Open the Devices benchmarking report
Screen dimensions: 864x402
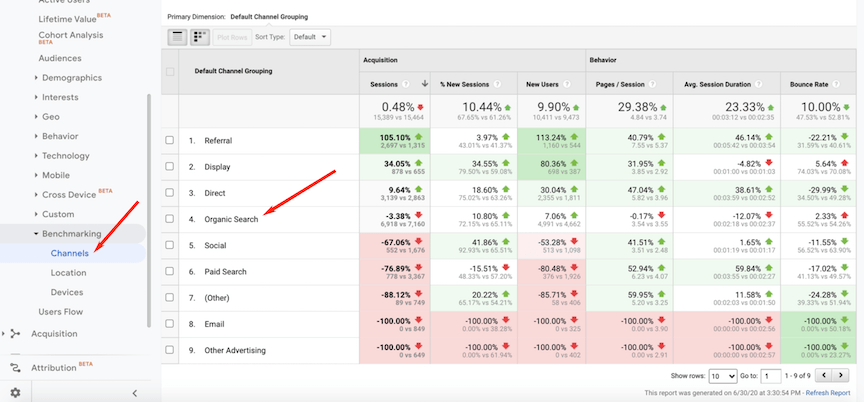click(x=67, y=292)
